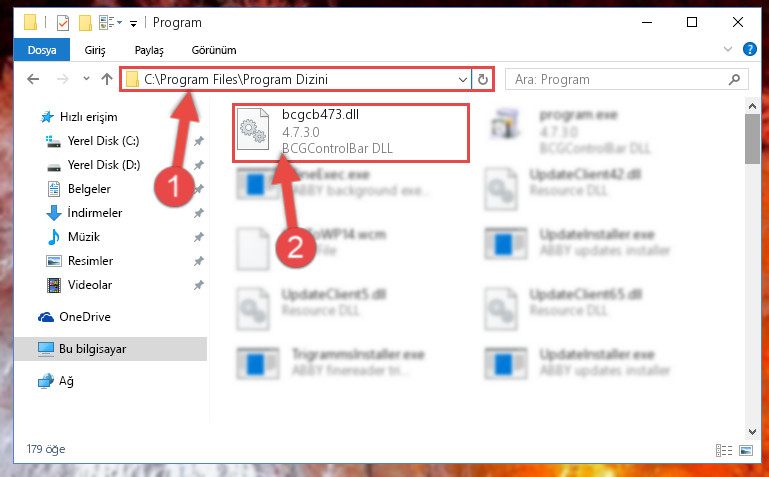Screen dimensions: 769x477
Task: Click the Back navigation arrow
Action: 33,79
